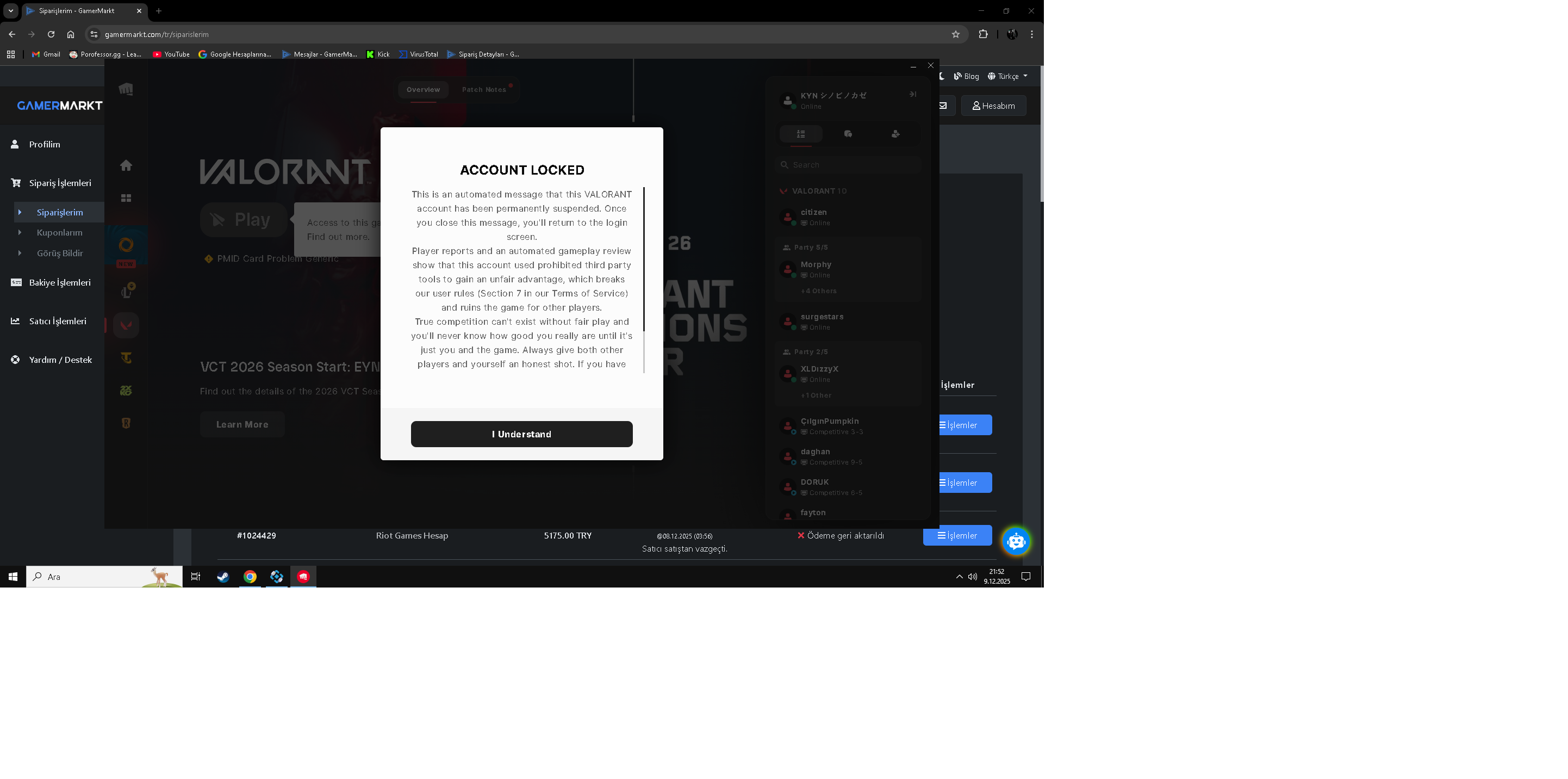Expand the +1 Other party member
The image size is (1568, 779).
(x=816, y=395)
